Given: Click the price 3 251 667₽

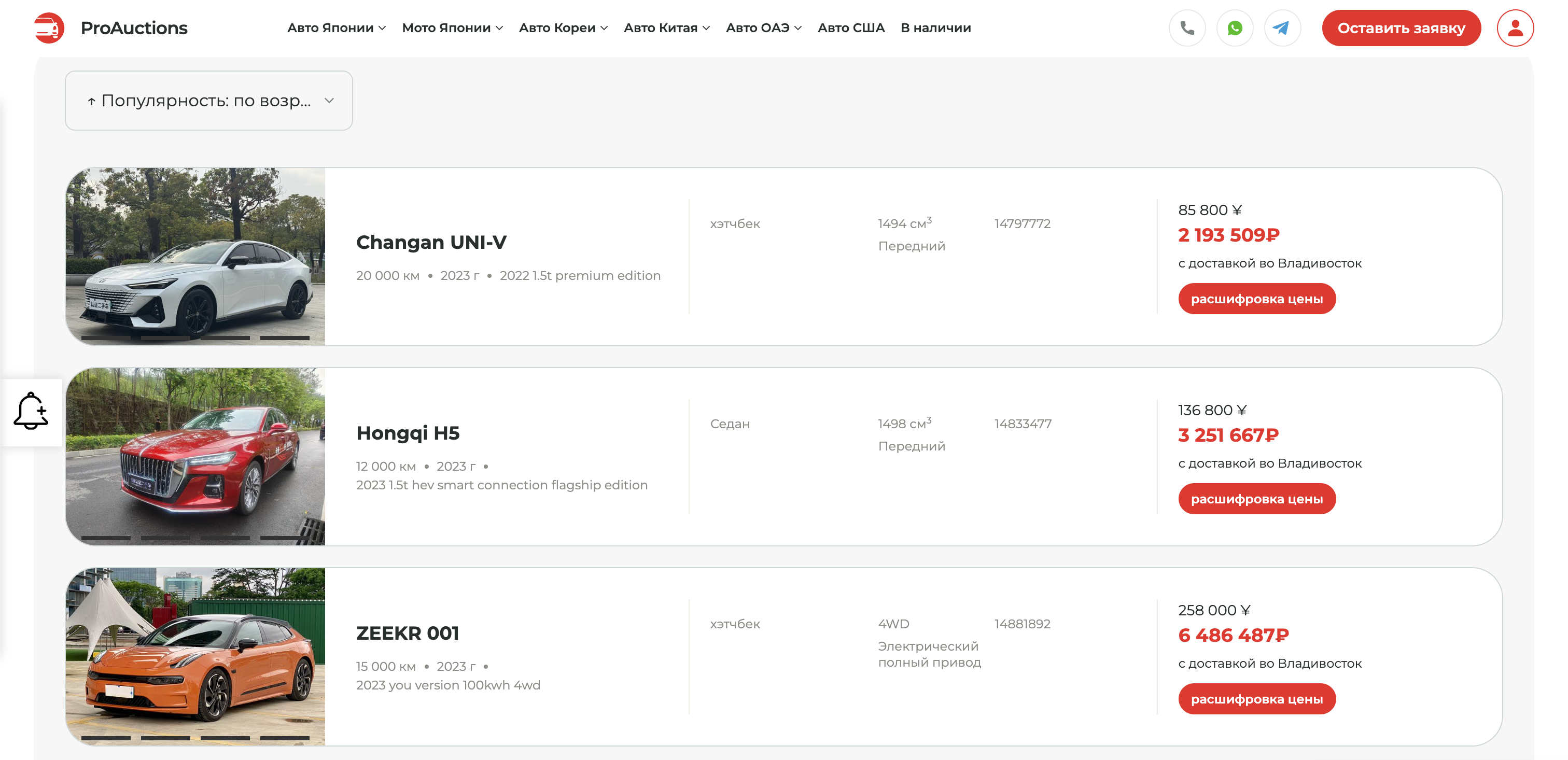Looking at the screenshot, I should coord(1228,435).
